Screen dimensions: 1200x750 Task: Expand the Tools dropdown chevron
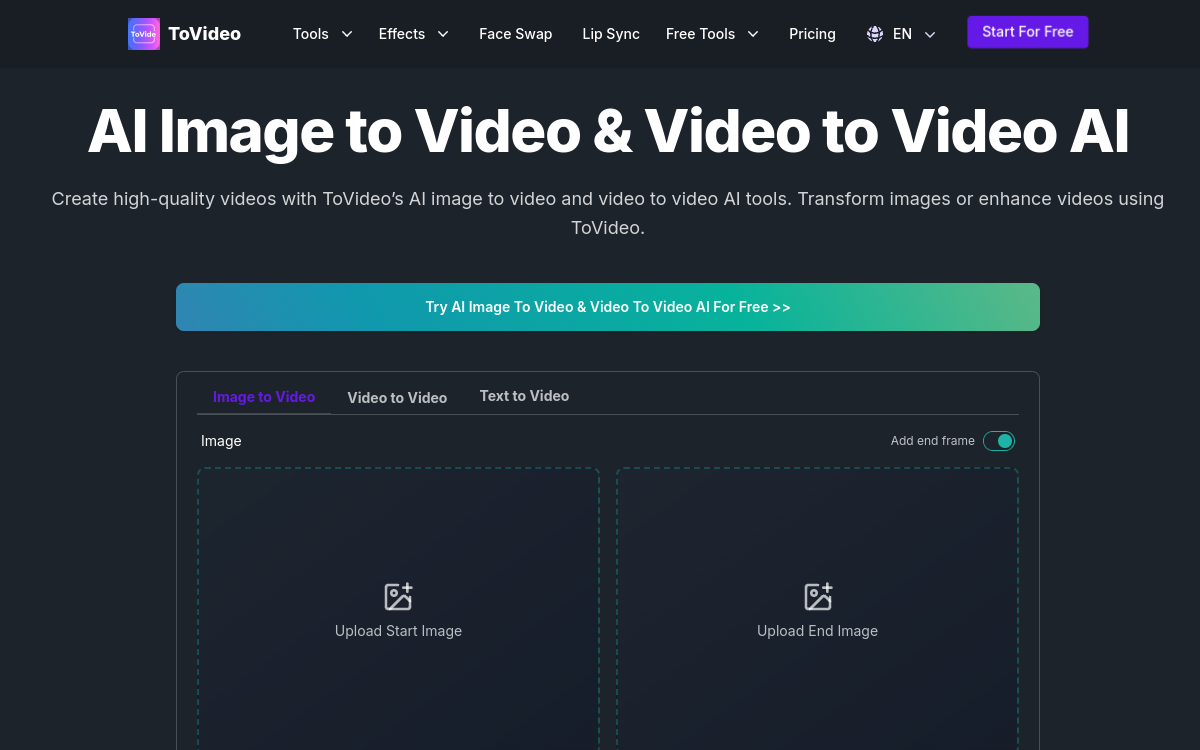pos(347,34)
